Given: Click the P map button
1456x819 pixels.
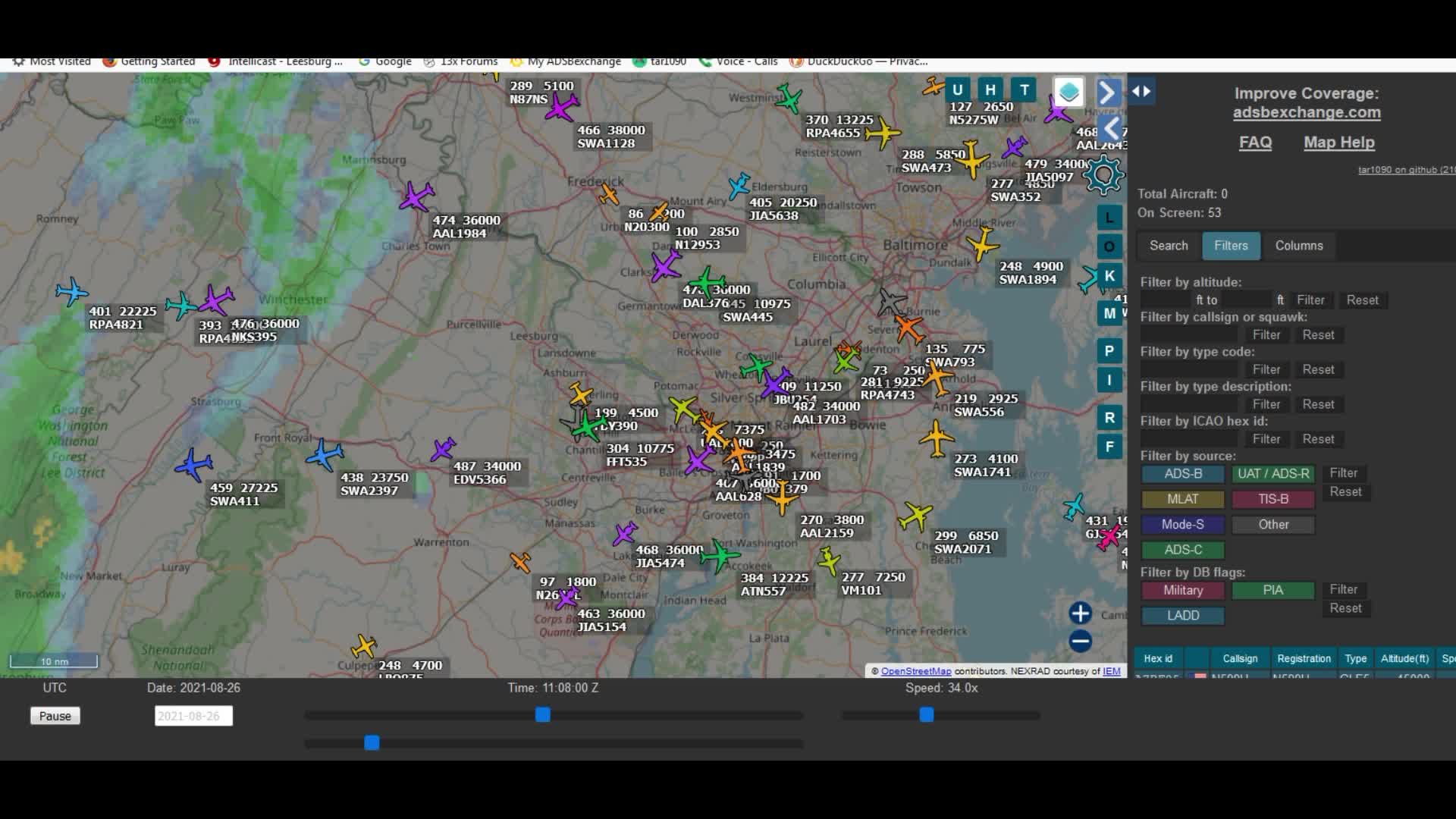Looking at the screenshot, I should click(x=1109, y=350).
